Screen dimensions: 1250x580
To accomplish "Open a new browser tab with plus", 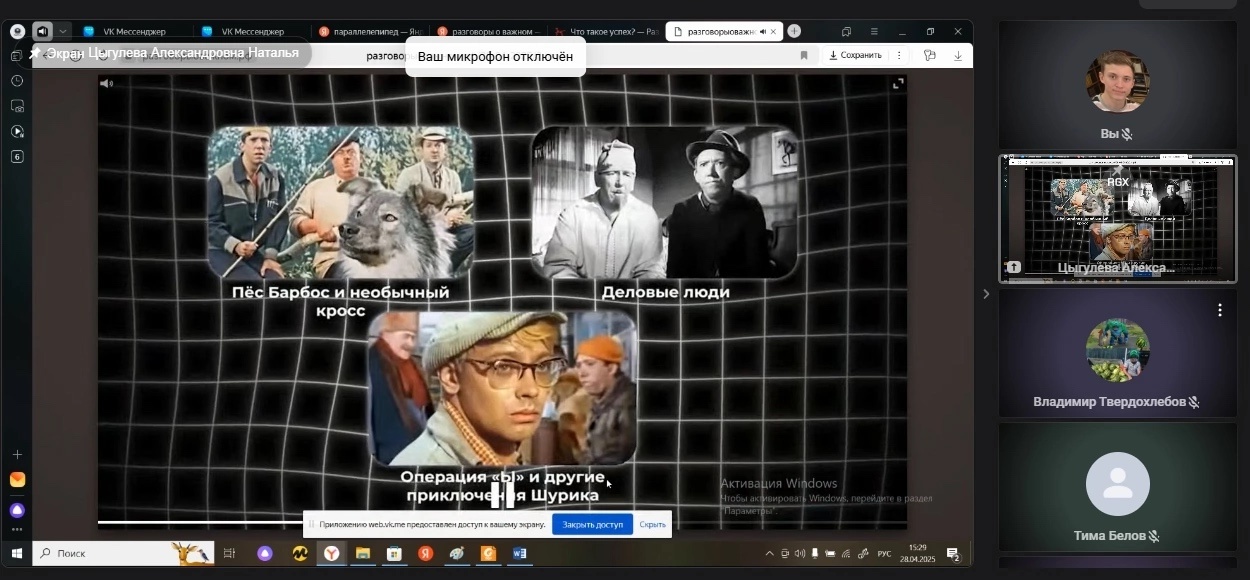I will click(794, 31).
